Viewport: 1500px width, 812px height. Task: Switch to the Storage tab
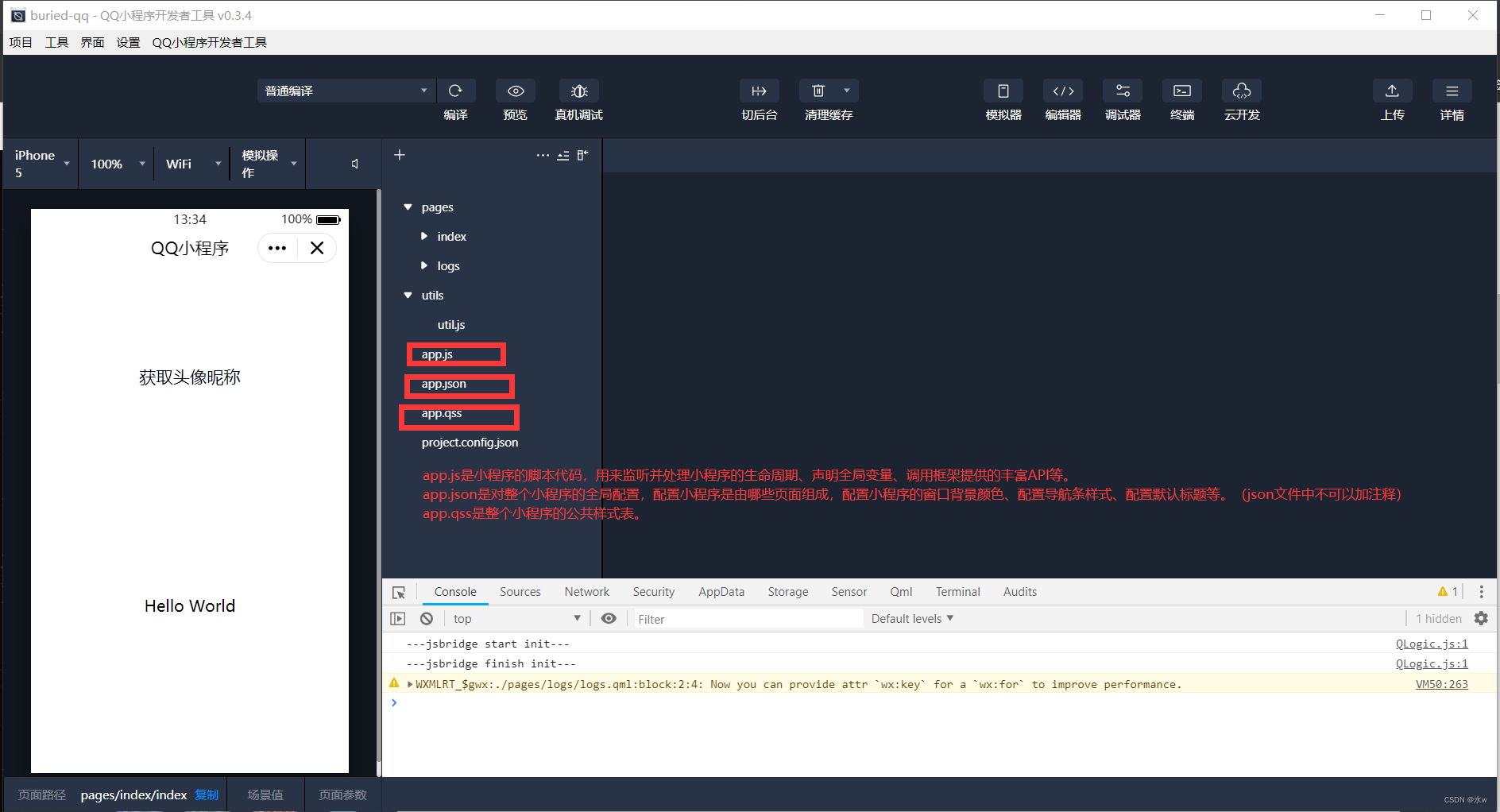click(788, 592)
